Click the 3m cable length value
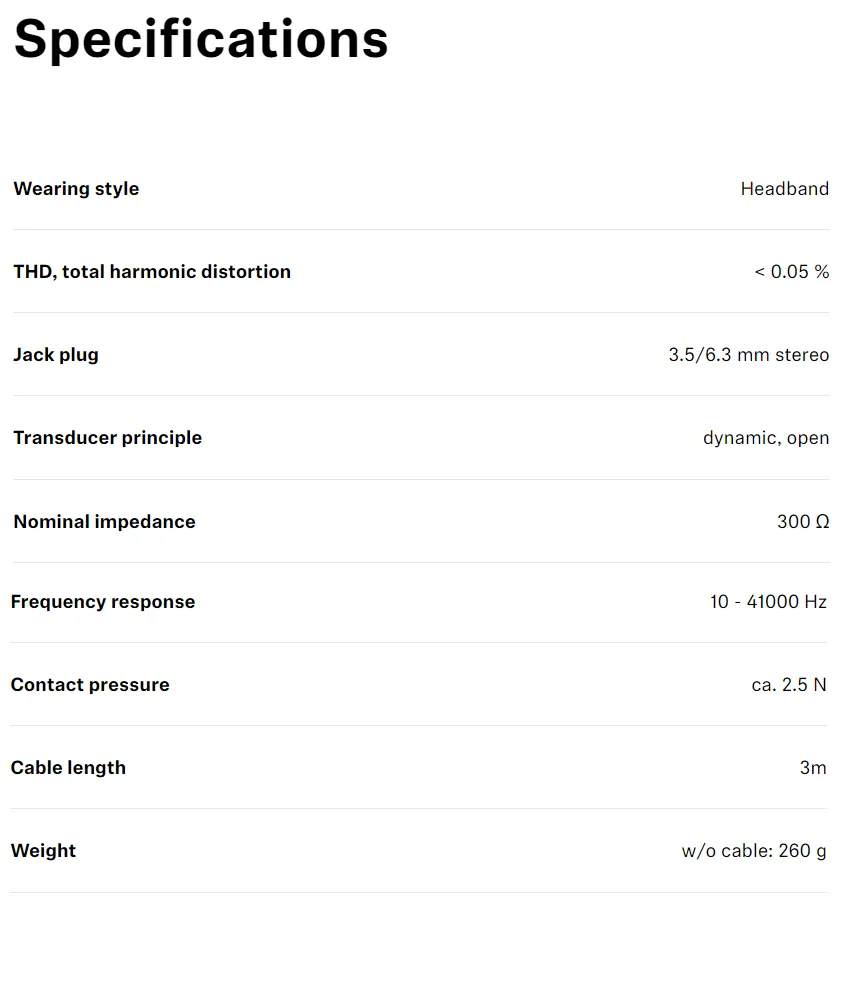Screen dimensions: 850x1000 coord(813,768)
